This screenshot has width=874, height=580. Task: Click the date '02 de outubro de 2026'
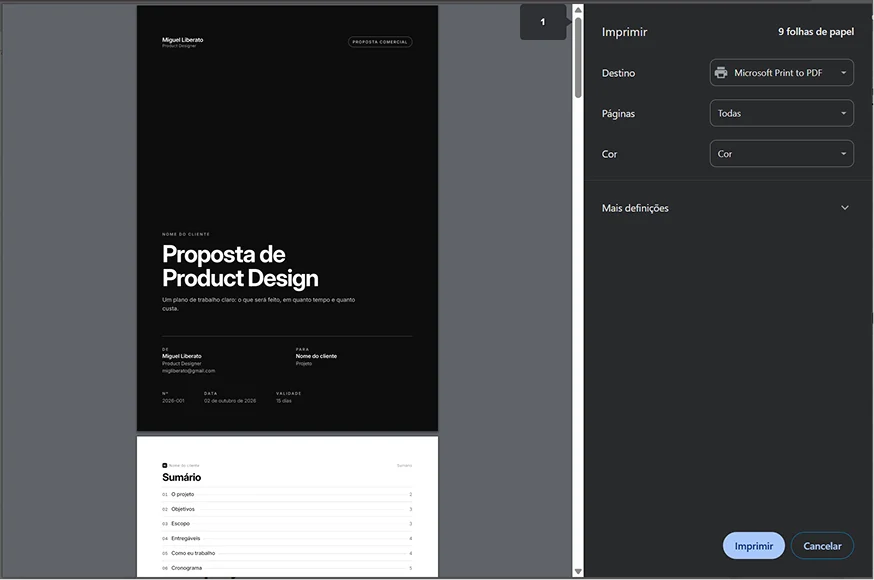point(230,401)
